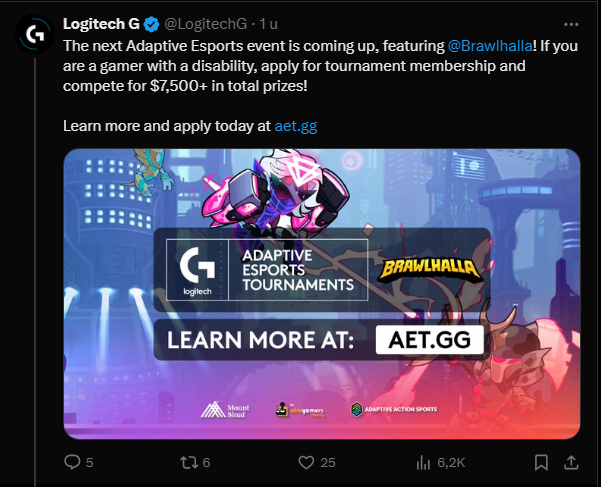Open the three-dot more options menu
Image resolution: width=601 pixels, height=487 pixels.
point(571,25)
